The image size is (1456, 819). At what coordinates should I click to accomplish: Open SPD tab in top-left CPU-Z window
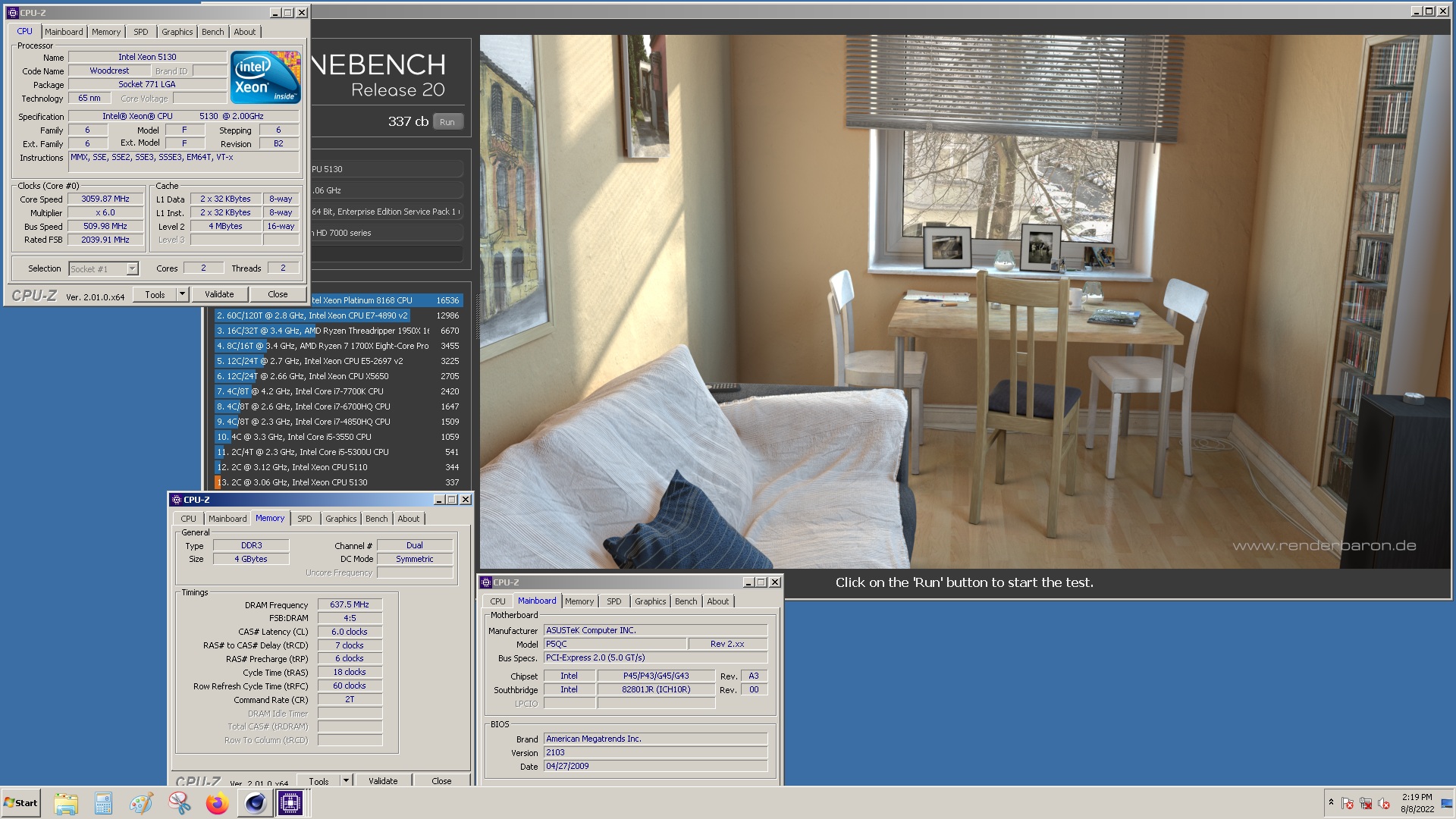tap(141, 32)
